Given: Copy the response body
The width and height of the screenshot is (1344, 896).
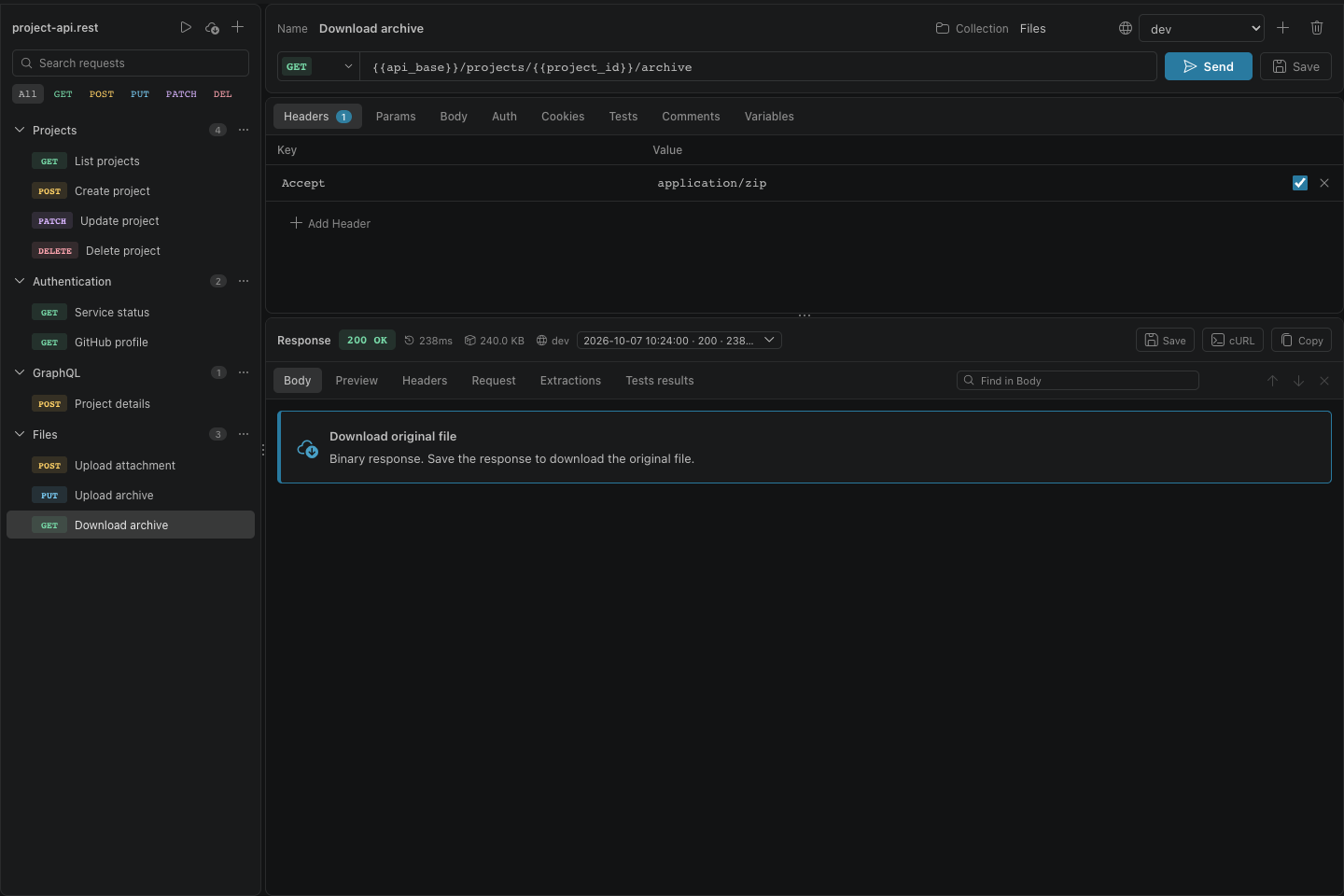Looking at the screenshot, I should (1301, 341).
